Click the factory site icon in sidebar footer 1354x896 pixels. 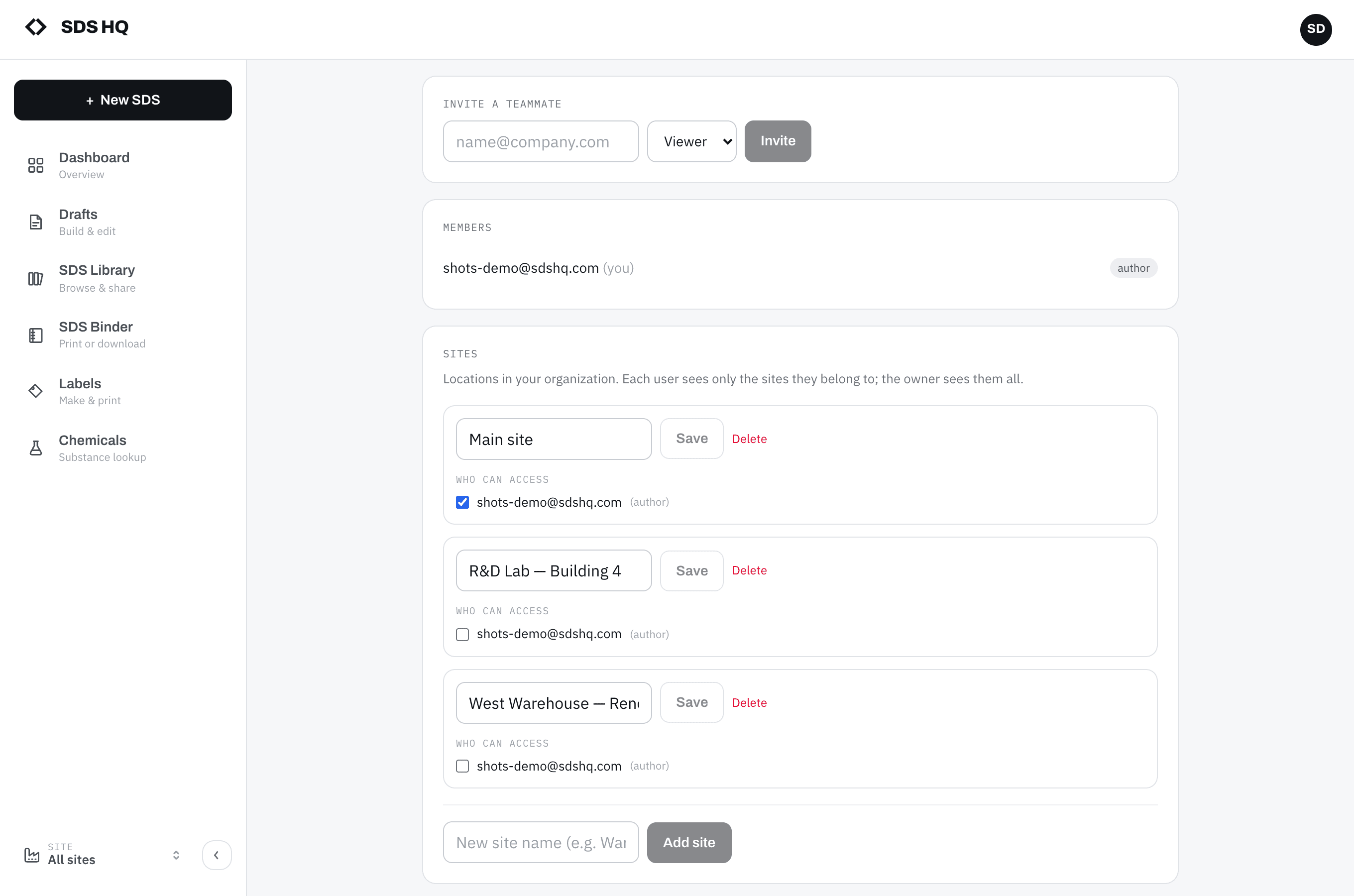pyautogui.click(x=32, y=854)
